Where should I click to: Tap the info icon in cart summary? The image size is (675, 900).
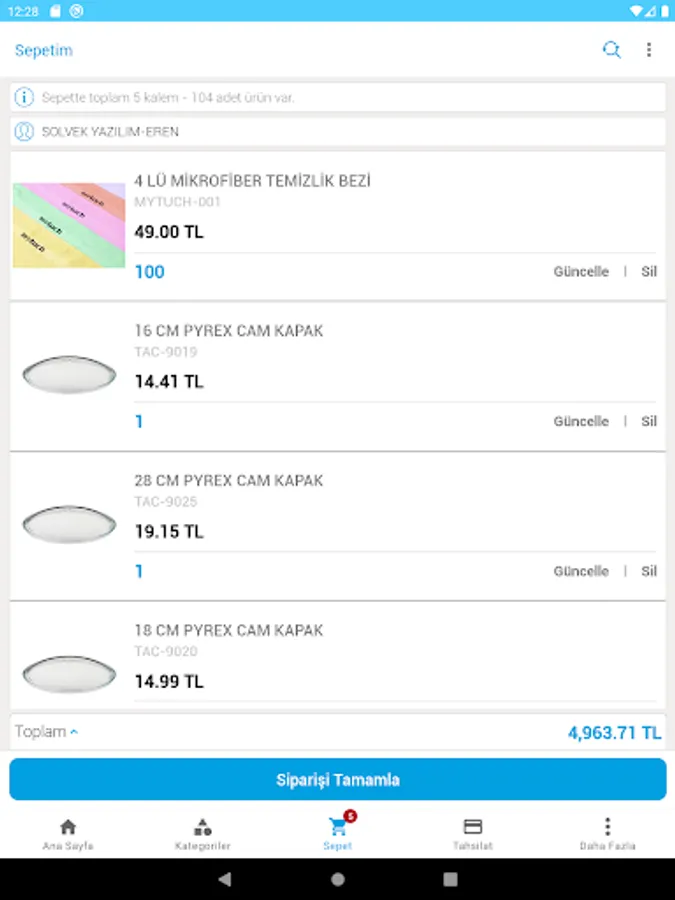coord(24,98)
